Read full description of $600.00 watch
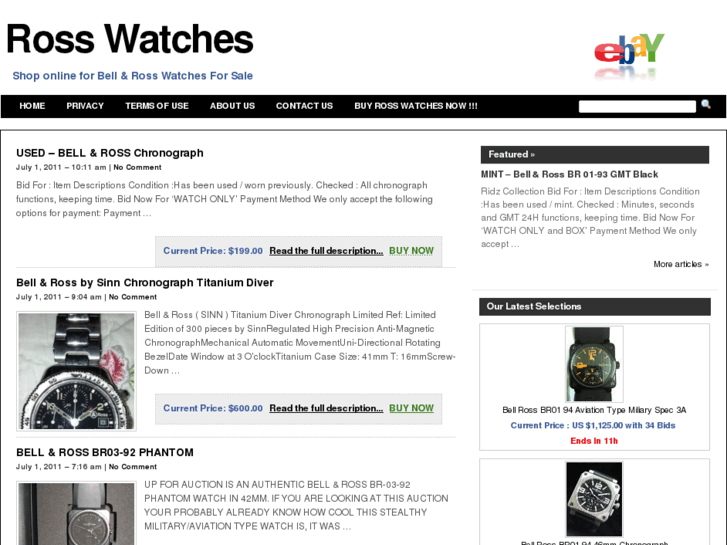727x545 pixels. [x=326, y=408]
